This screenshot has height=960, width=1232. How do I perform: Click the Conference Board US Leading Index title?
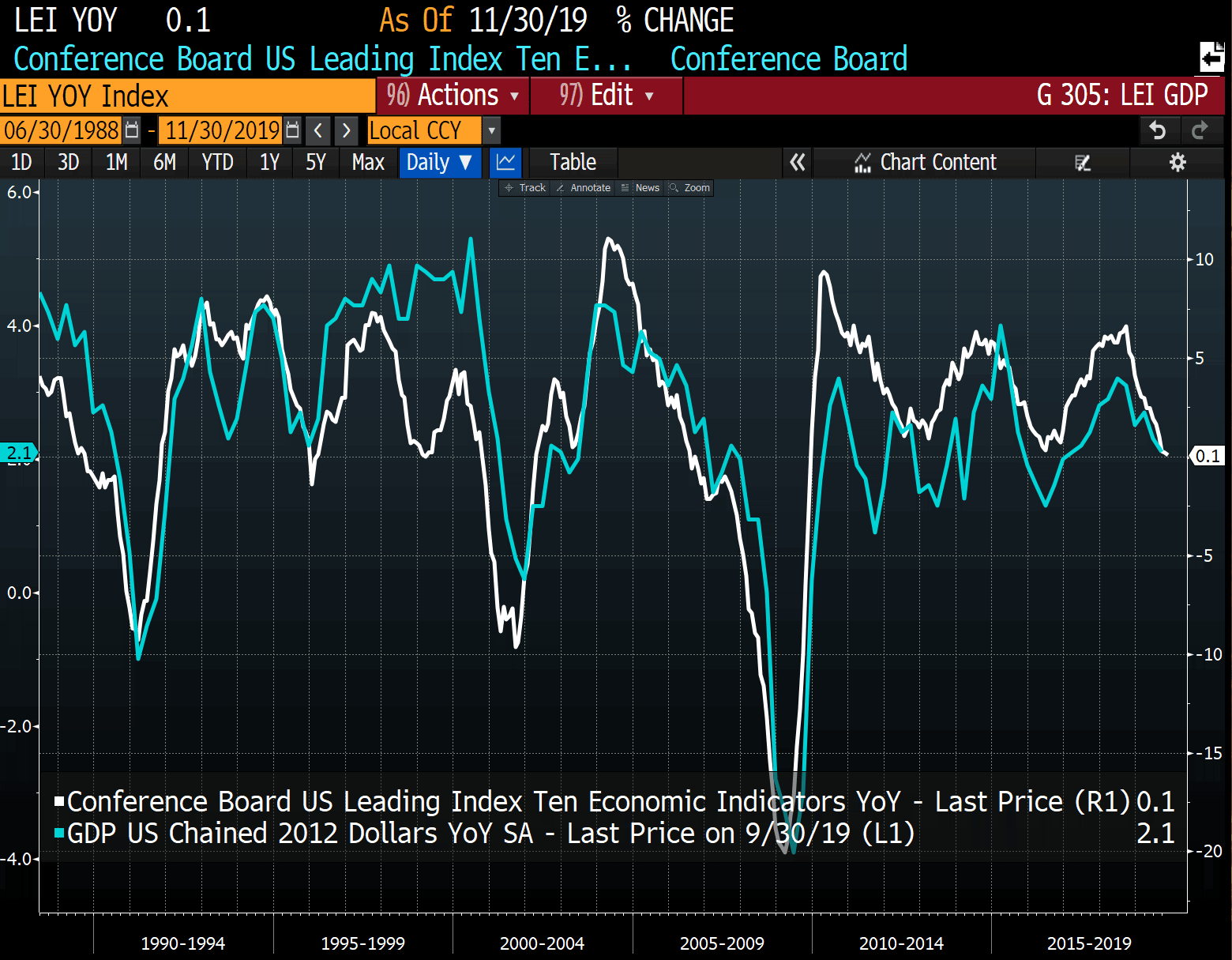pos(322,59)
